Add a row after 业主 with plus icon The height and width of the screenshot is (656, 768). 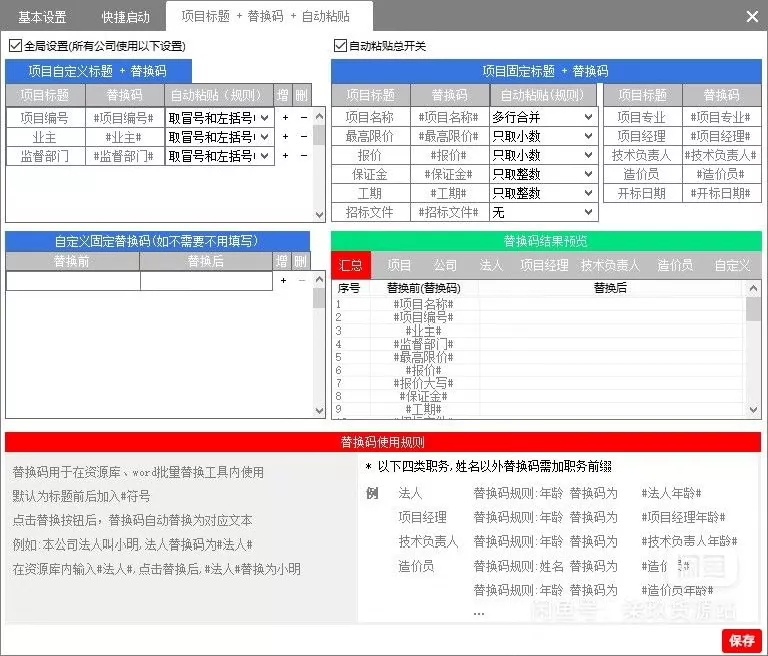(x=285, y=137)
